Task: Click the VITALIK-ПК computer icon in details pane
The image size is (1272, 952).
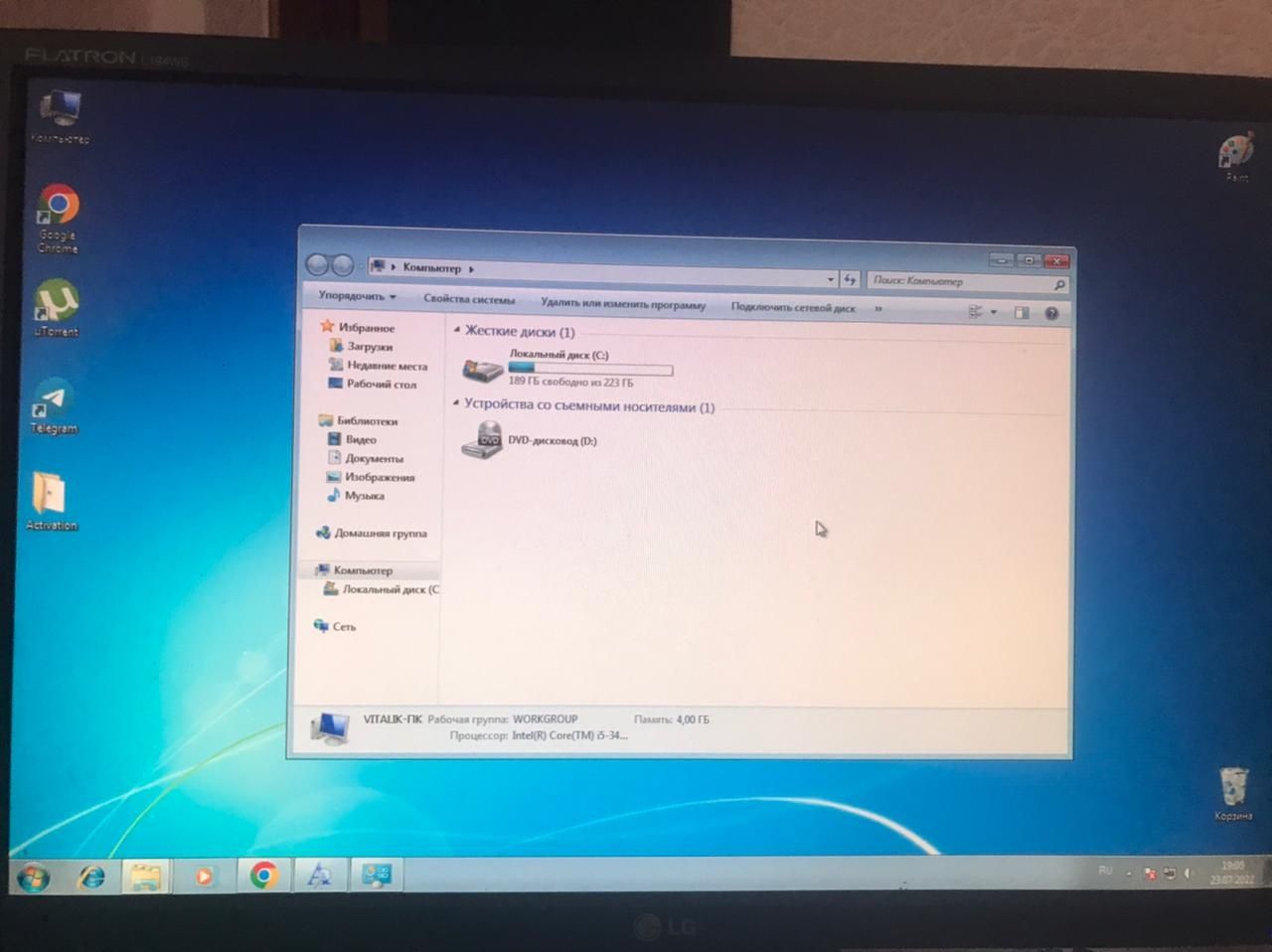Action: tap(330, 729)
